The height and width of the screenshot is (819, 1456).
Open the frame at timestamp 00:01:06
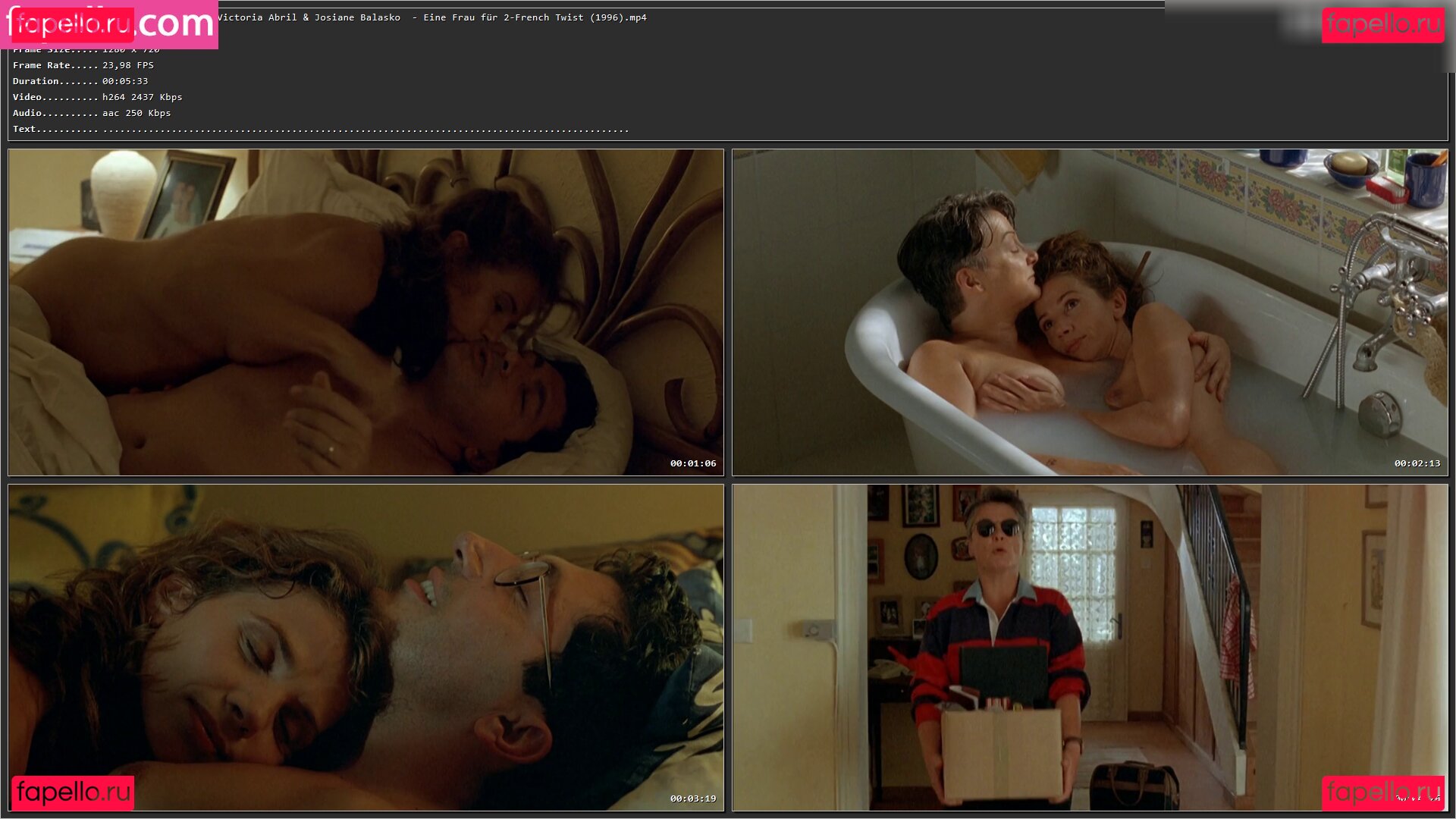[366, 312]
